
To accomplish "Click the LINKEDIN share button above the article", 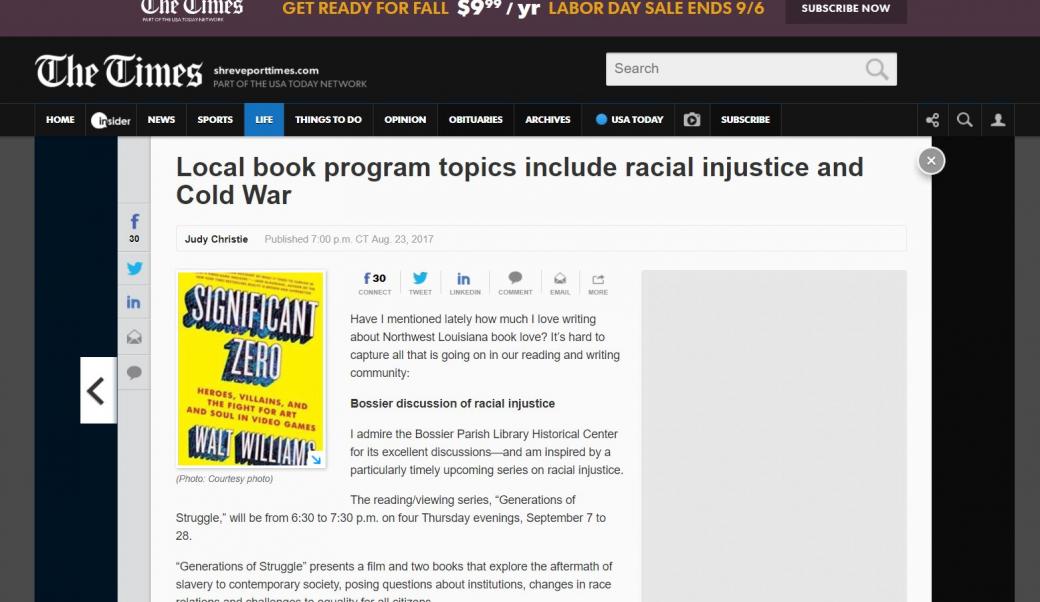I will coord(464,283).
